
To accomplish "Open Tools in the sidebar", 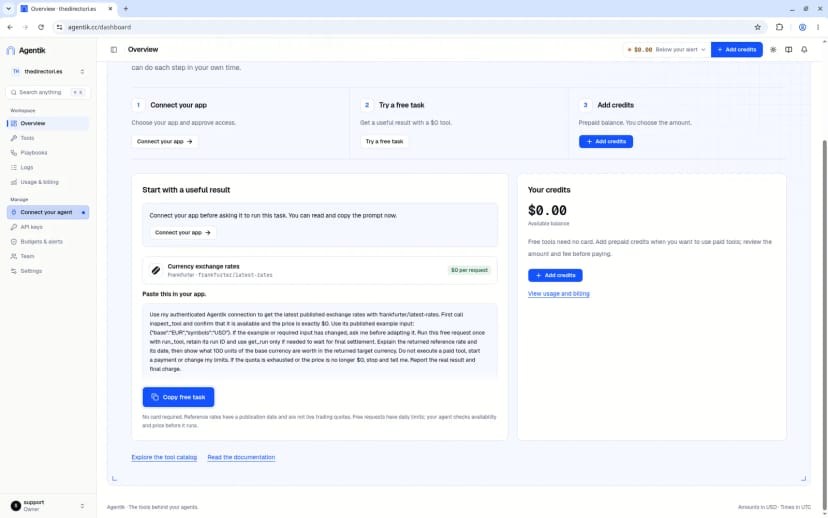I will pyautogui.click(x=48, y=138).
